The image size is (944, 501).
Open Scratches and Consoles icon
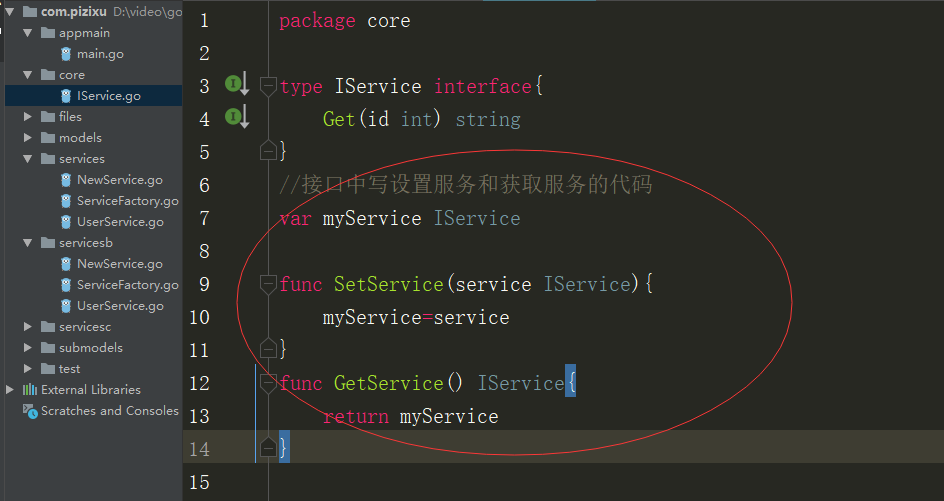30,411
